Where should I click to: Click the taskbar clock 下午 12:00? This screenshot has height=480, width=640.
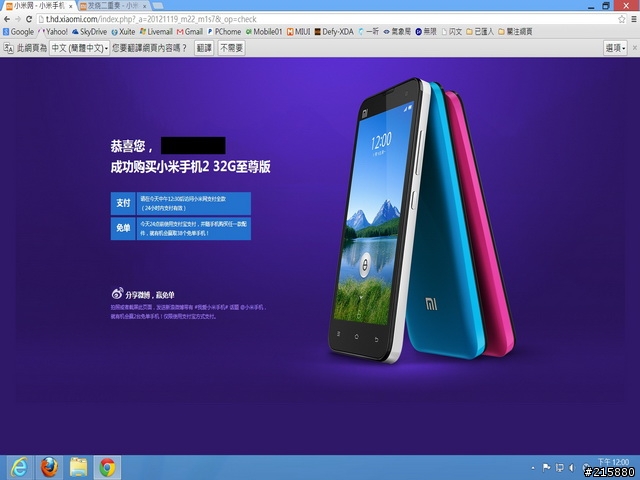tap(613, 462)
